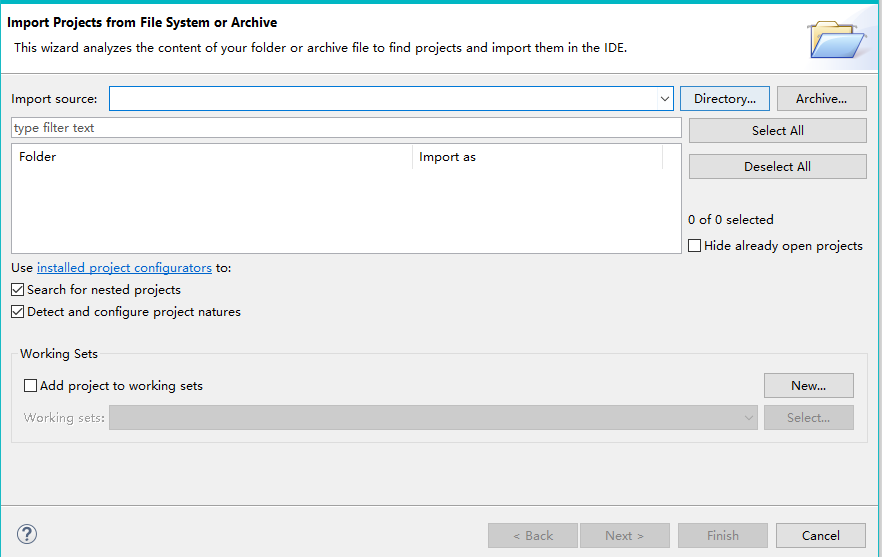The image size is (882, 557).
Task: Click the Cancel button
Action: point(821,536)
